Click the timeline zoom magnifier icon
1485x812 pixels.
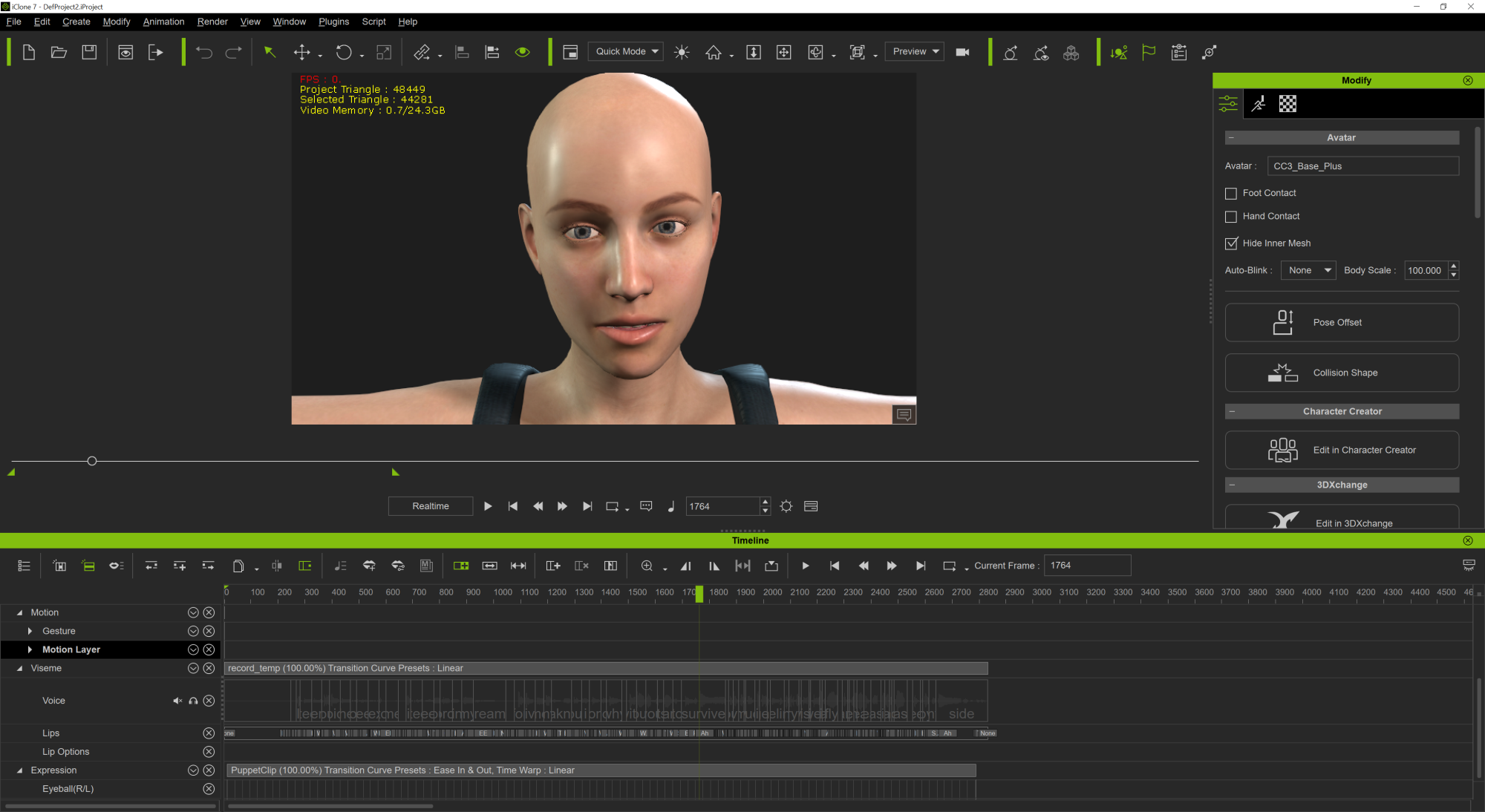coord(647,566)
